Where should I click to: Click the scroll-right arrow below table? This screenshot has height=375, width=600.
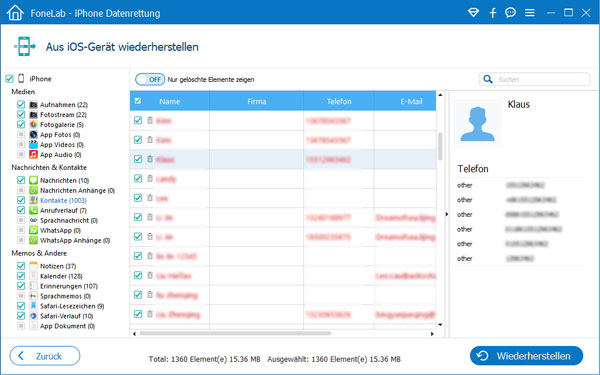pos(432,334)
